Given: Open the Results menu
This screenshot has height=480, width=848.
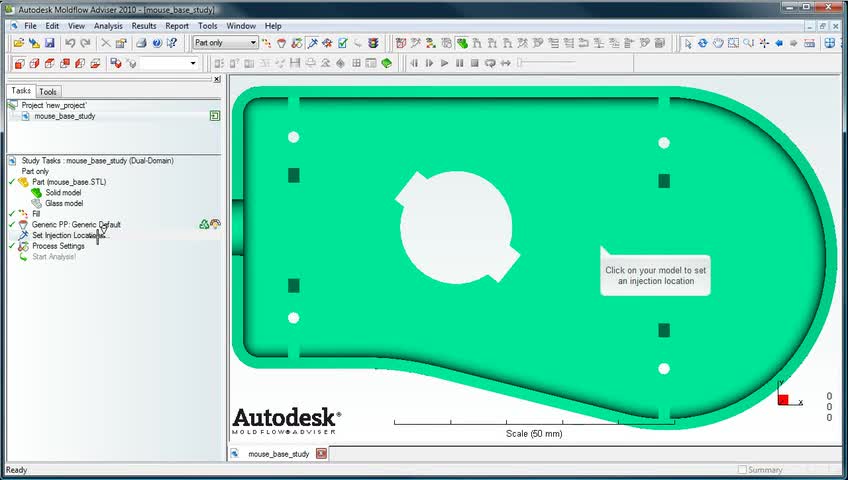Looking at the screenshot, I should pyautogui.click(x=143, y=26).
